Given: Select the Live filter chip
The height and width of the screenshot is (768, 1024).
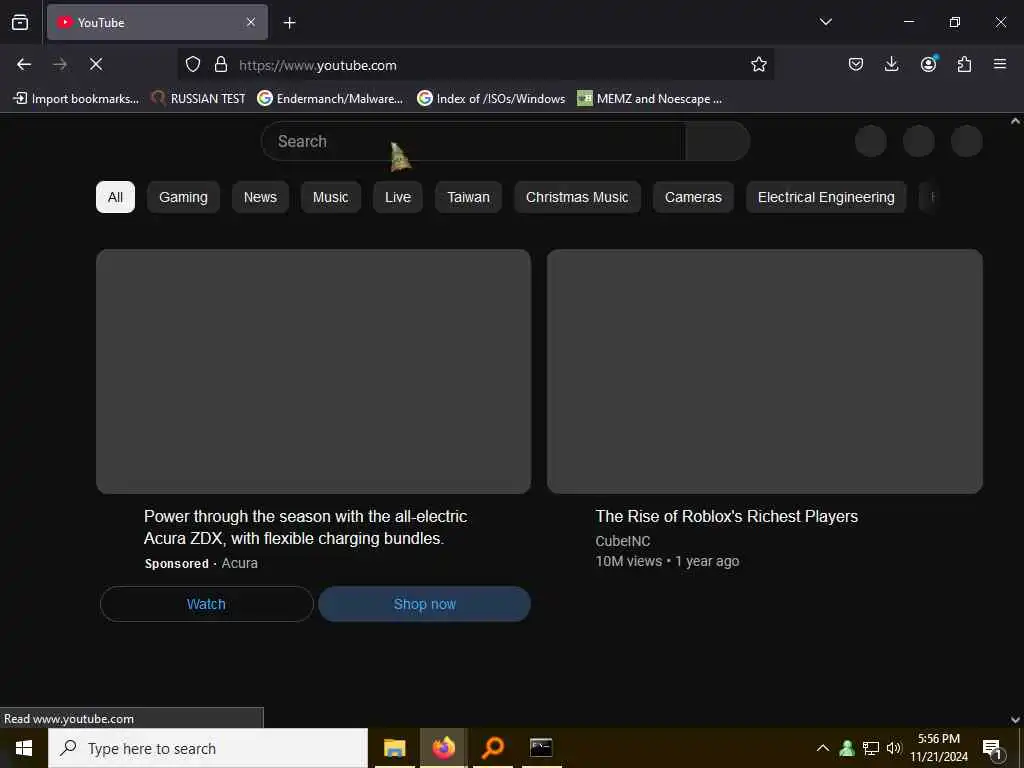Looking at the screenshot, I should pos(398,197).
